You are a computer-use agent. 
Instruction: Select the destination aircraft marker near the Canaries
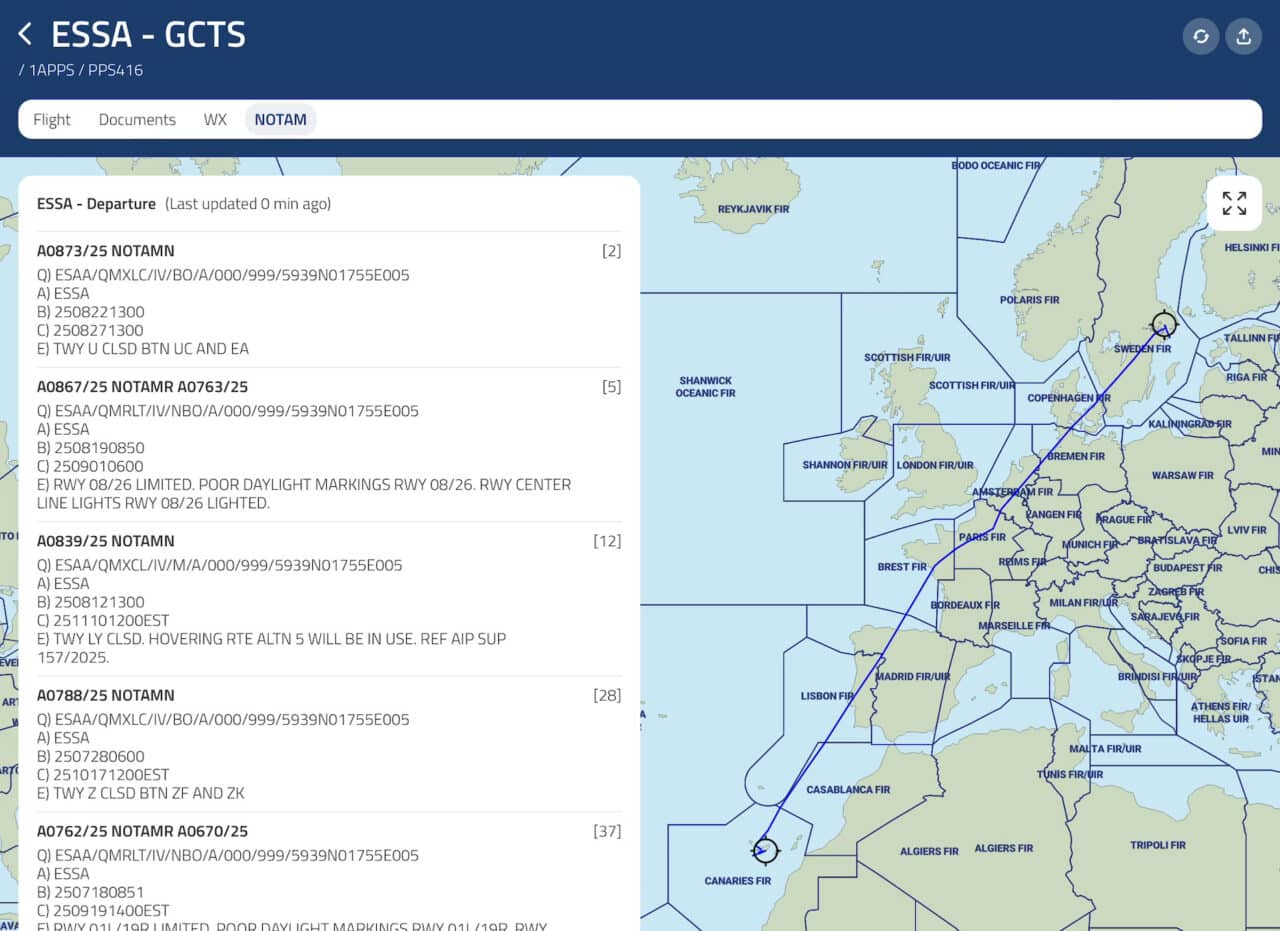(x=765, y=850)
